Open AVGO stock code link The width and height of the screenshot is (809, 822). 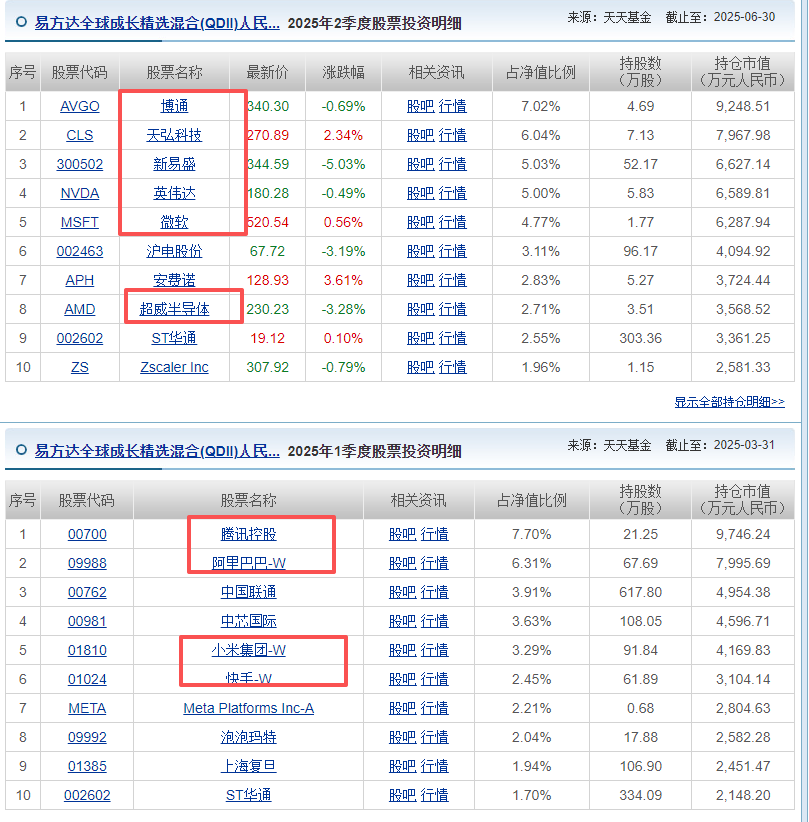point(80,106)
